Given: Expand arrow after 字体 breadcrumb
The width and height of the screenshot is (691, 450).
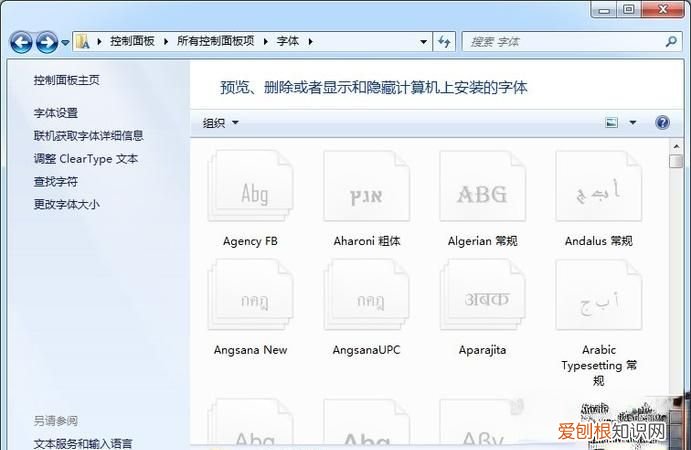Looking at the screenshot, I should pyautogui.click(x=311, y=41).
